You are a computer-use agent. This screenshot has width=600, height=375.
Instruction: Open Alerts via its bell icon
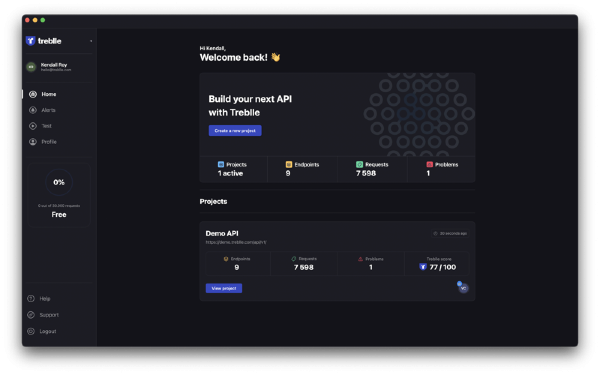[33, 110]
